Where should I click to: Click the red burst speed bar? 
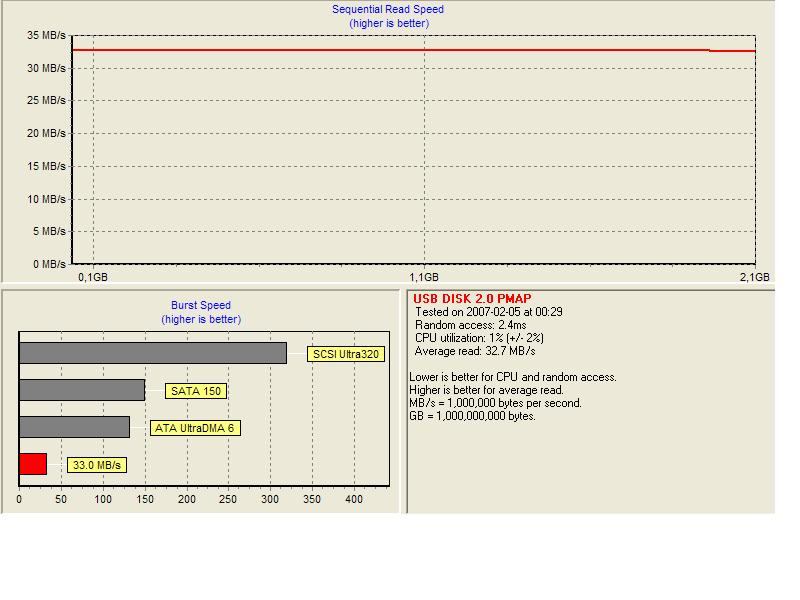33,464
